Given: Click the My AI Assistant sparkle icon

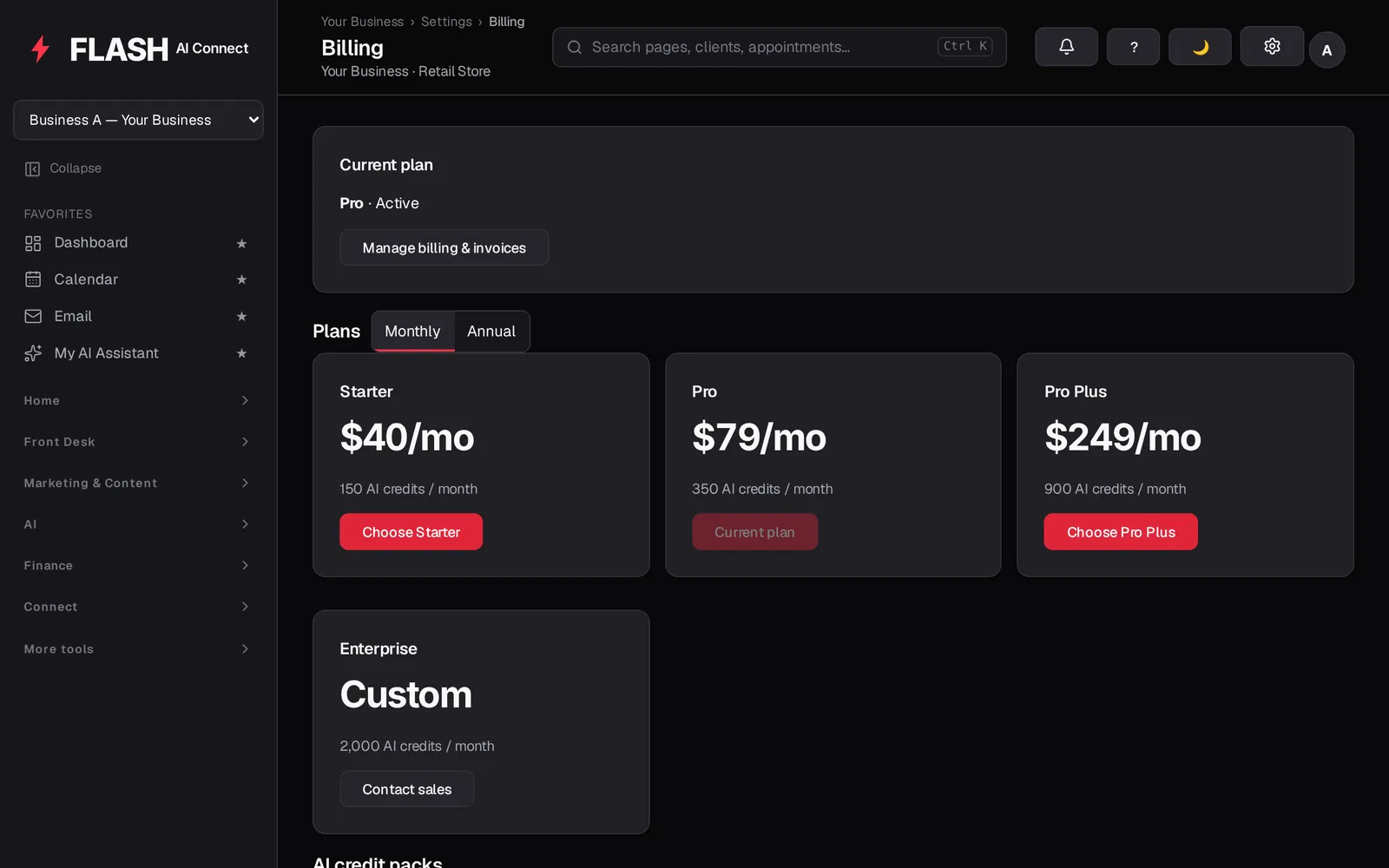Looking at the screenshot, I should 33,353.
